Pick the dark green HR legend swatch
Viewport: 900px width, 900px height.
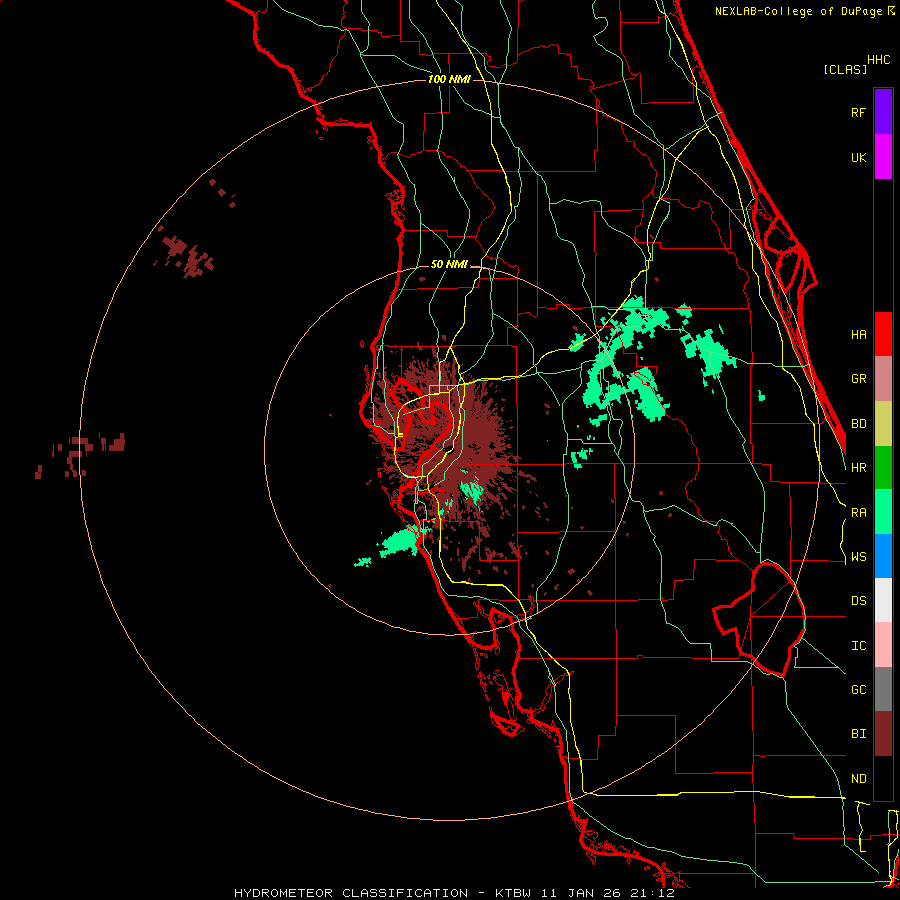(x=883, y=468)
